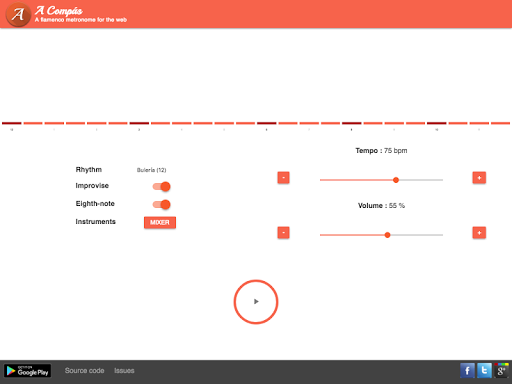Follow the Issues link
This screenshot has height=384, width=512.
tap(124, 371)
